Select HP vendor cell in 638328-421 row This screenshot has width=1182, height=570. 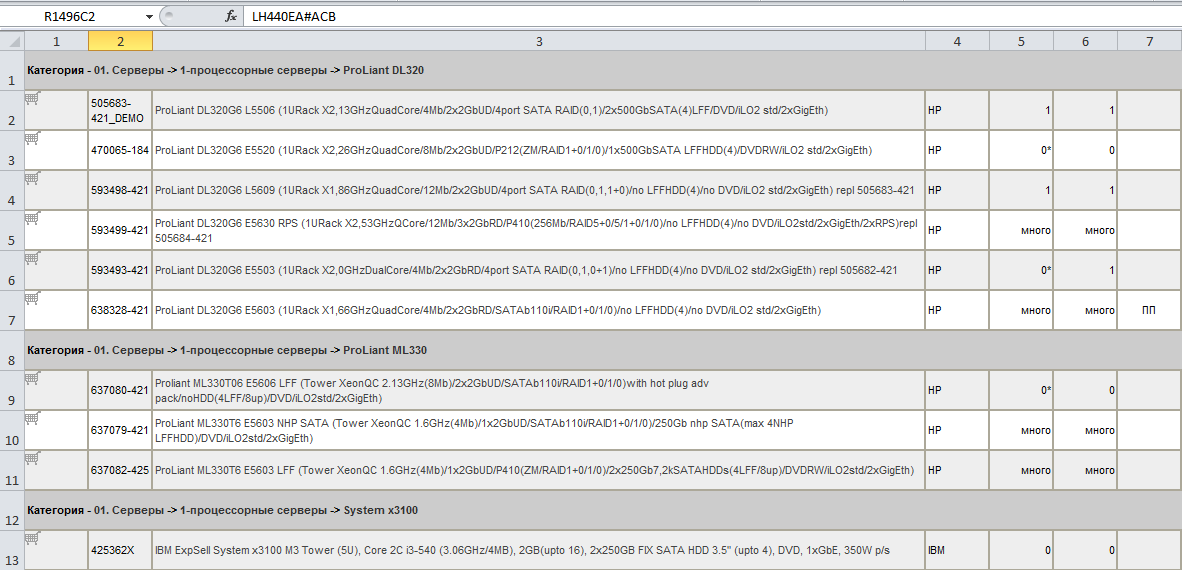click(957, 311)
